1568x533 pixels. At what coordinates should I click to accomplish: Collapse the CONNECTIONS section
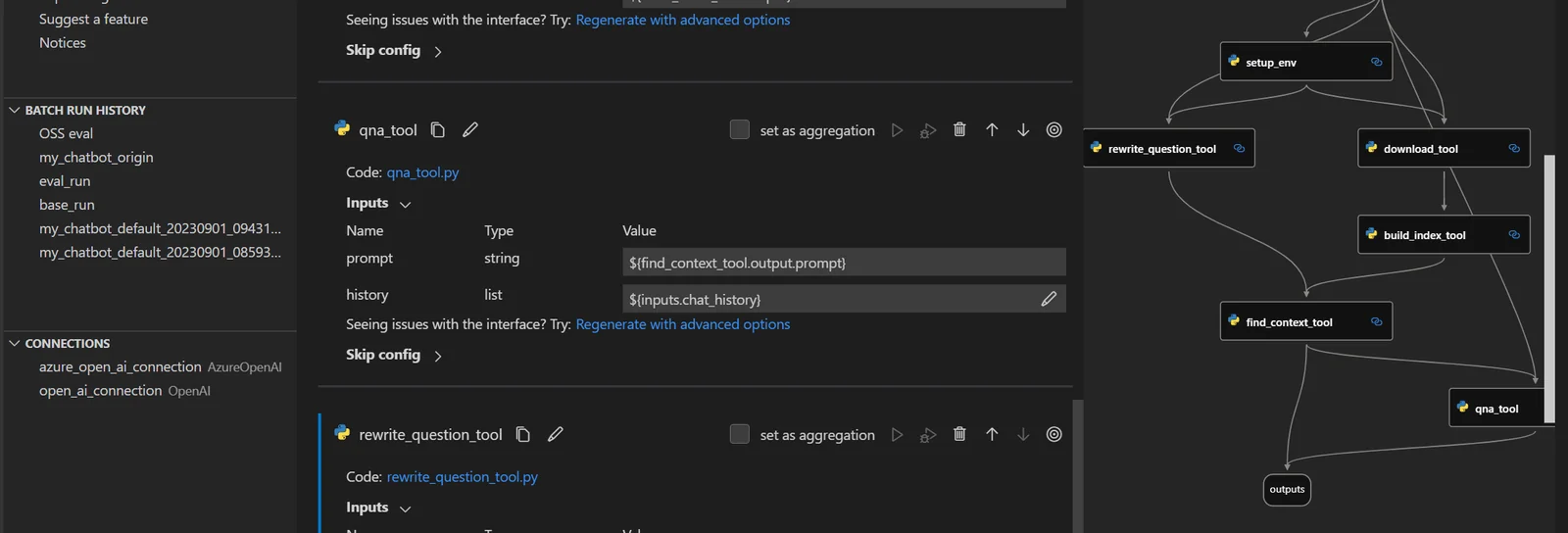(x=15, y=344)
